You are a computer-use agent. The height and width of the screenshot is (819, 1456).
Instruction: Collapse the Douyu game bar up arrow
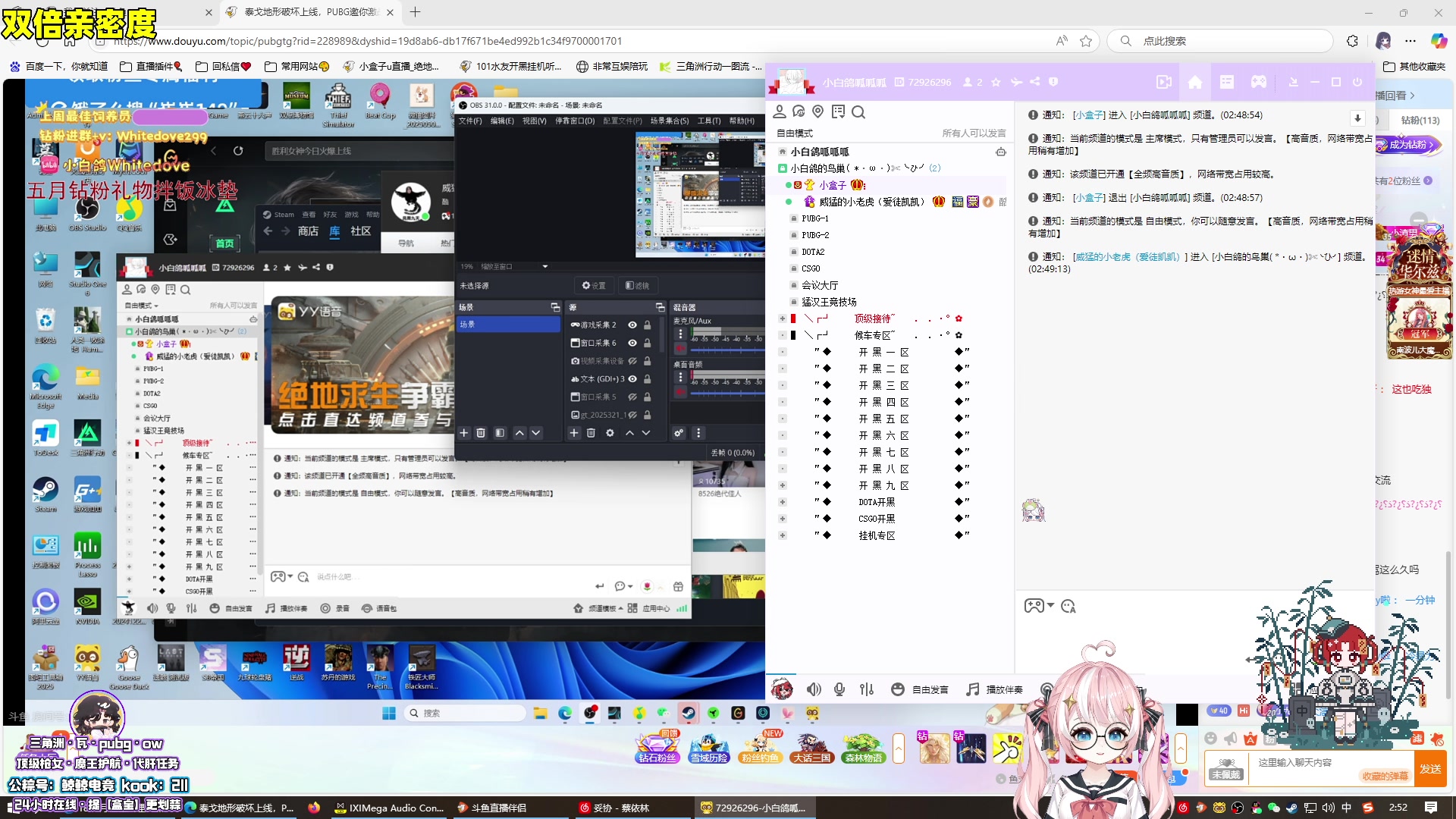coord(899,748)
